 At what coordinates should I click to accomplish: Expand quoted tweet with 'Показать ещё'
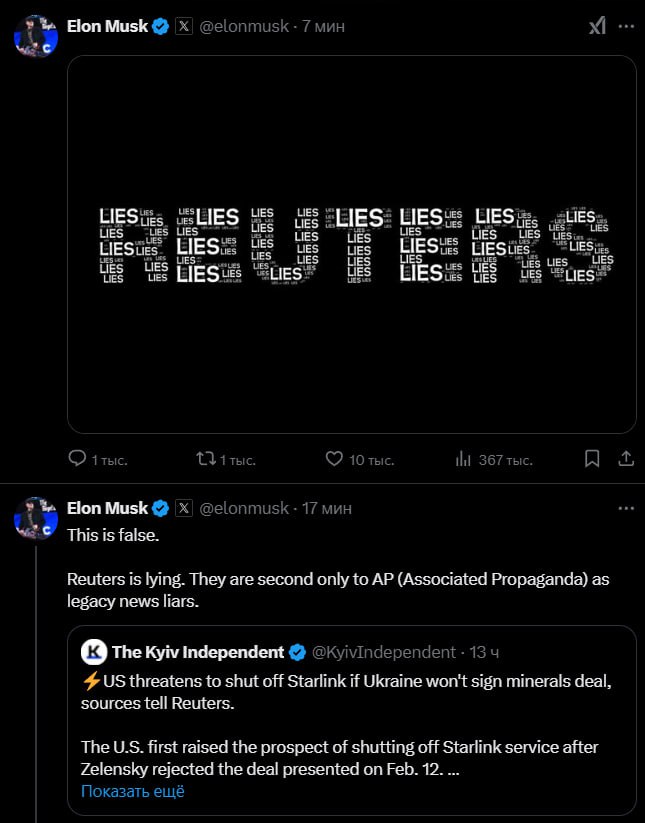click(x=133, y=791)
